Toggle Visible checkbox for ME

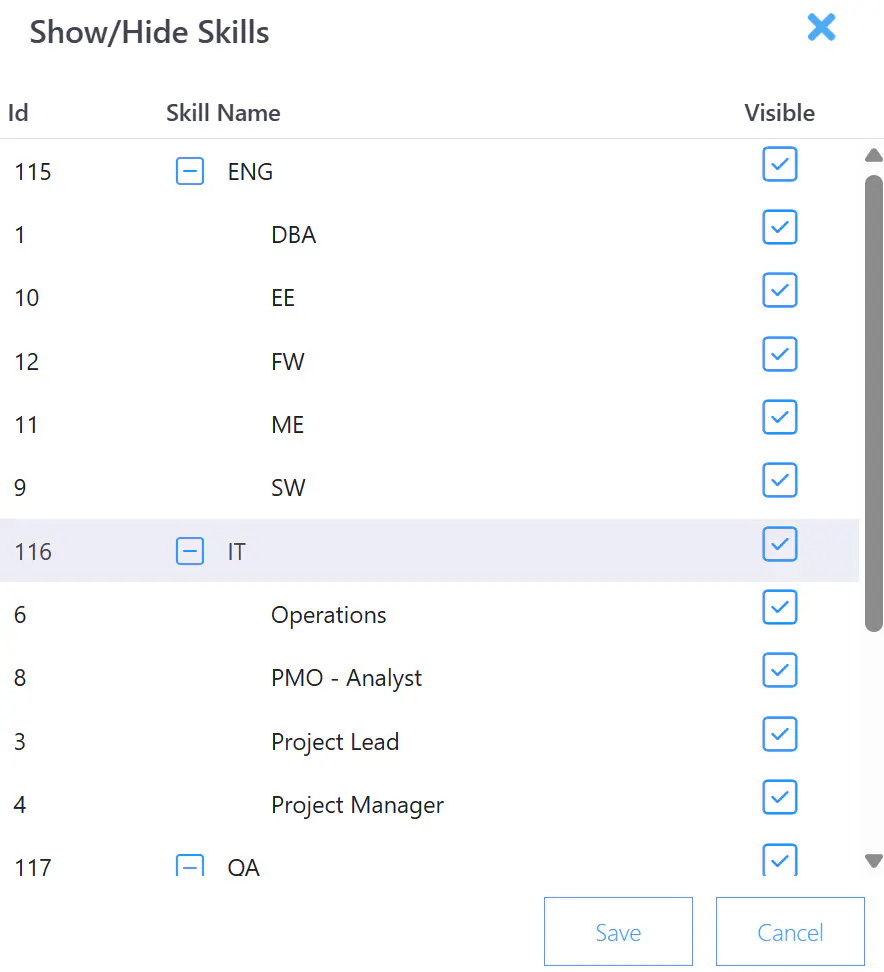[780, 417]
